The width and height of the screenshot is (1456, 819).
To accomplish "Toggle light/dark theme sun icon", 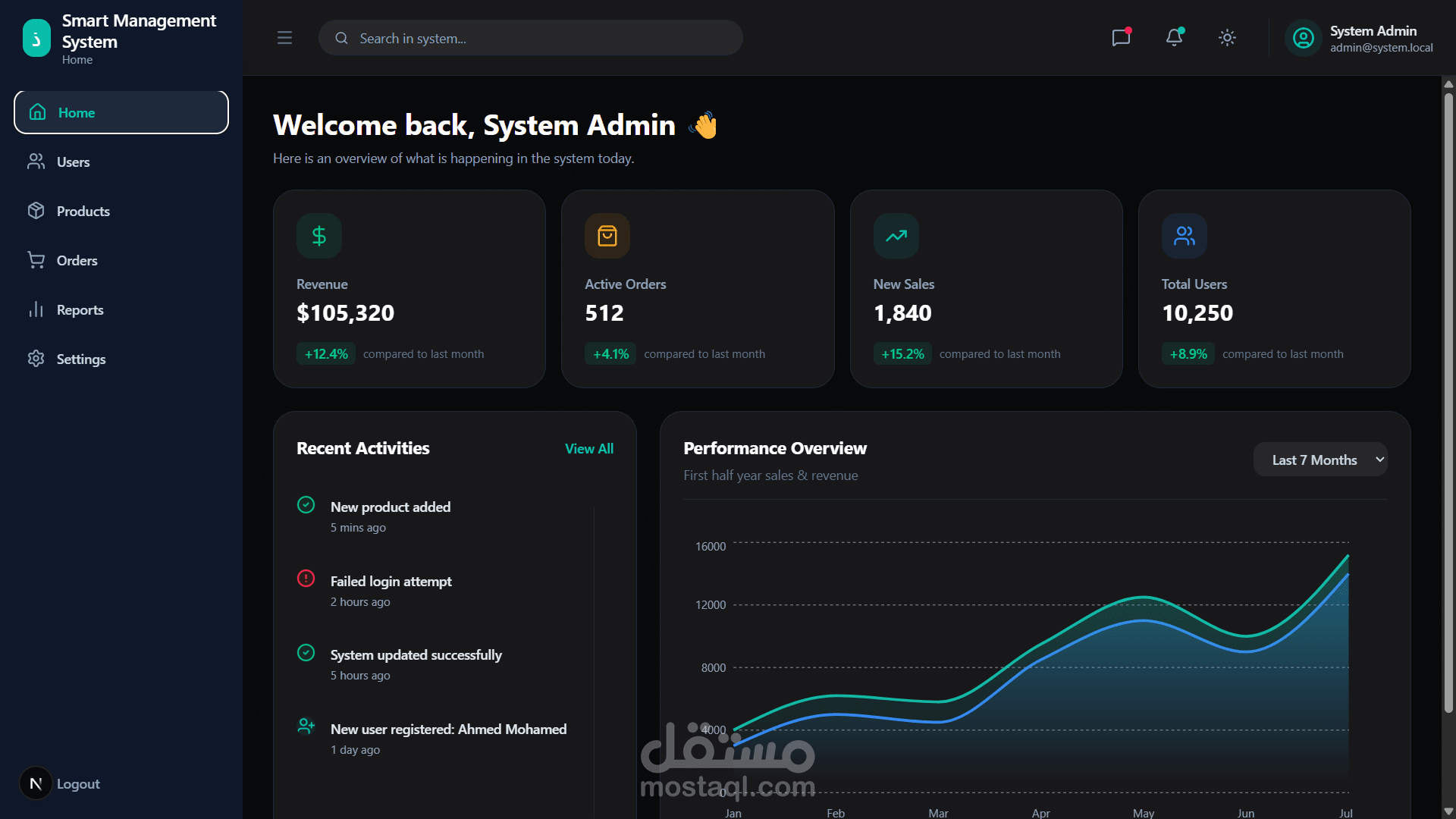I will 1227,37.
